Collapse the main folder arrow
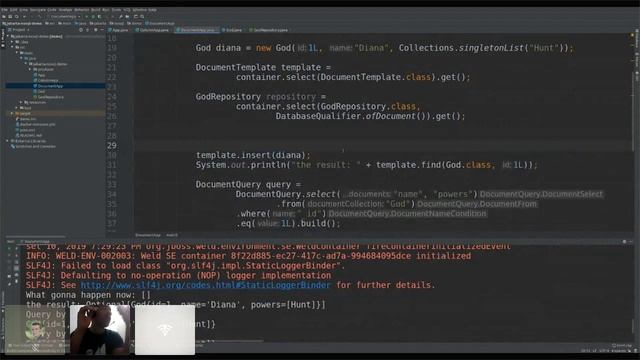The width and height of the screenshot is (640, 360). 17,53
